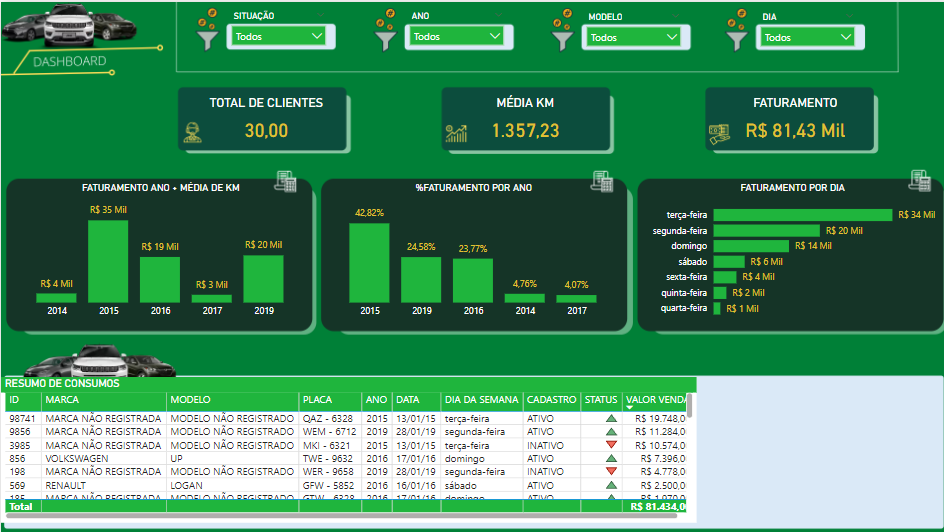944x532 pixels.
Task: Click calculator icon on Faturamento Ano chart
Action: tap(285, 181)
